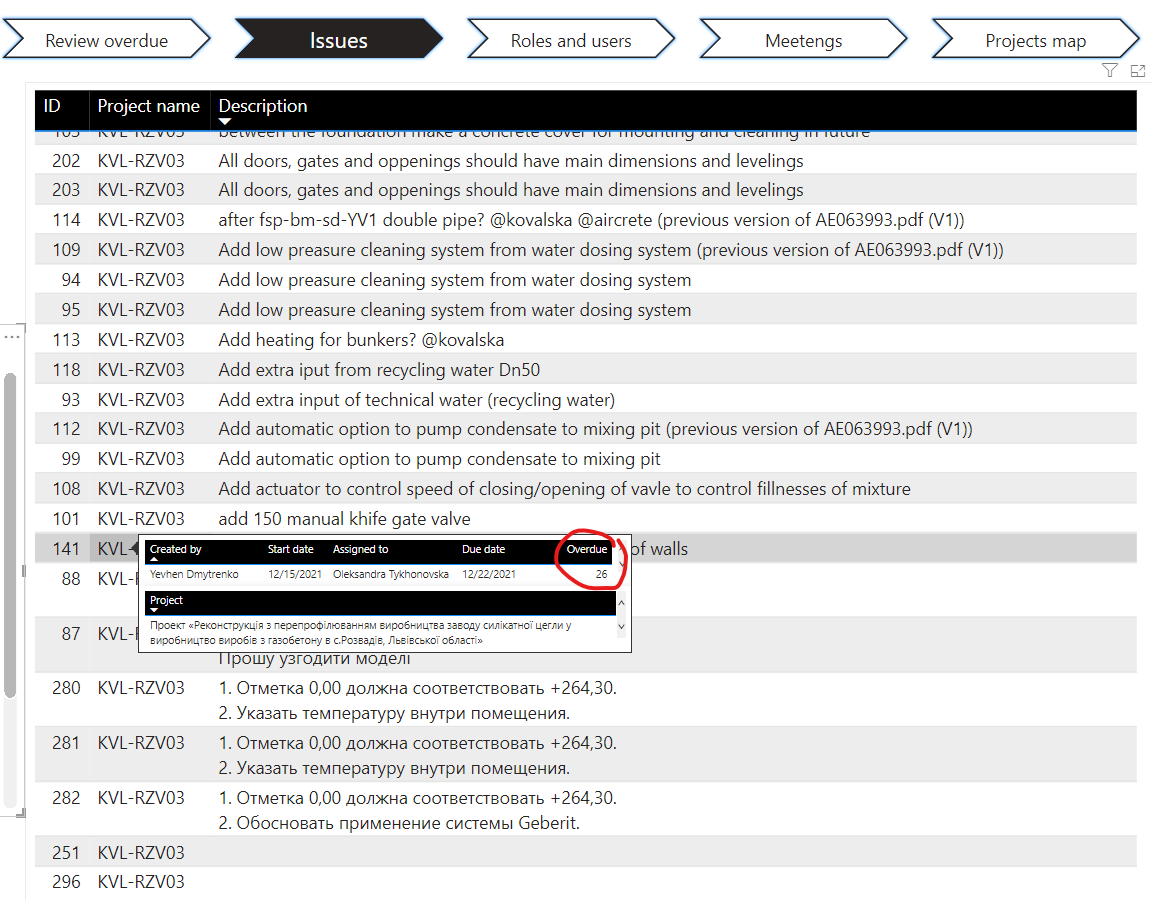The image size is (1152, 900).
Task: Open the Roles and users page
Action: tap(571, 39)
